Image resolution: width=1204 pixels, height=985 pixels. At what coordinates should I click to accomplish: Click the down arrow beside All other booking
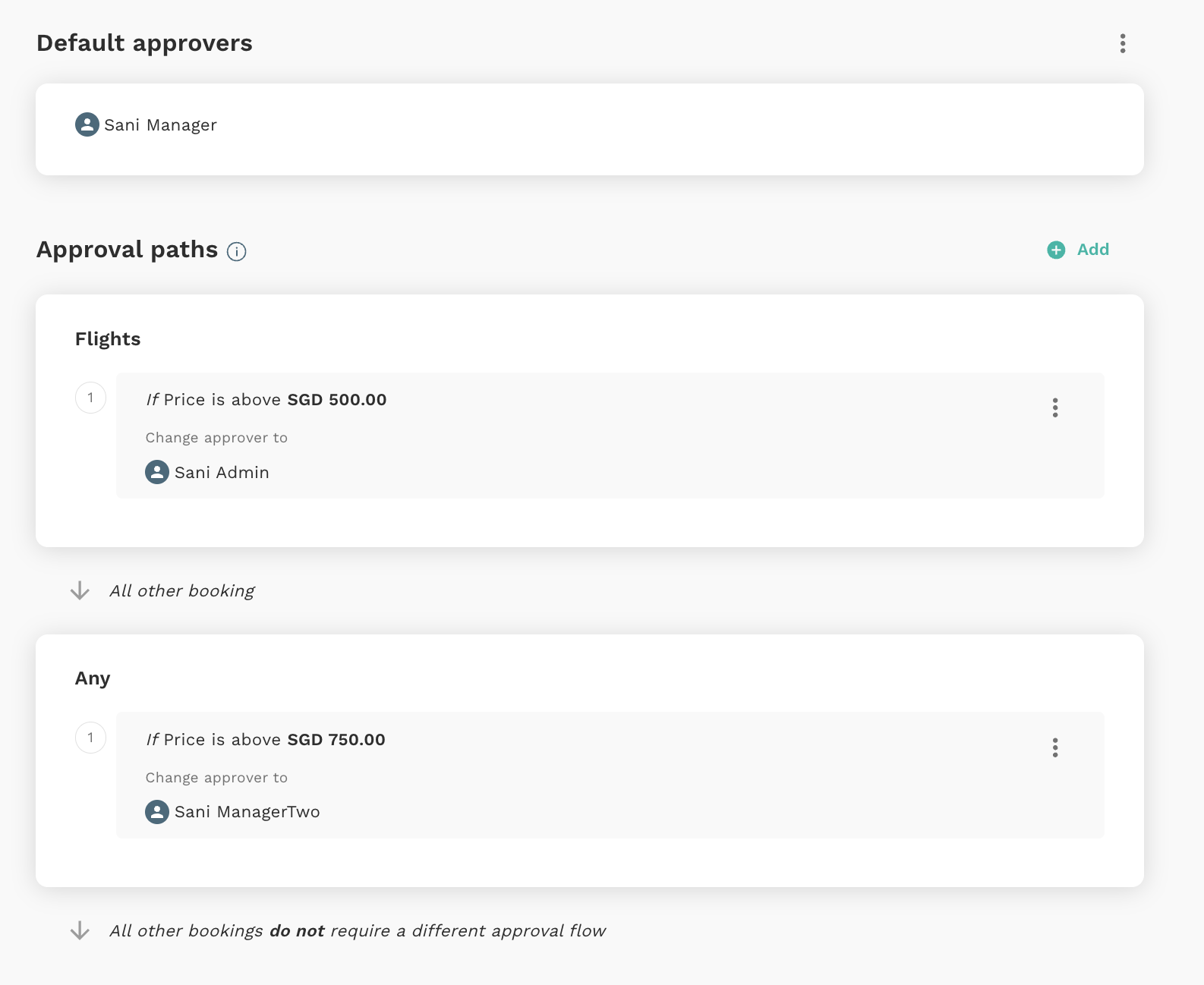(80, 590)
